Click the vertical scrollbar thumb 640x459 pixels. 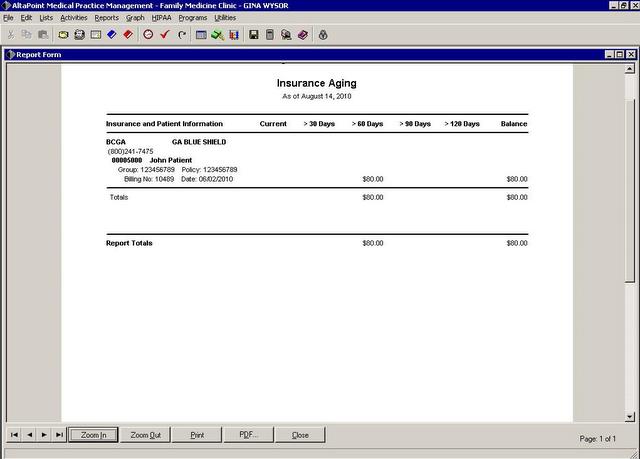pos(630,190)
